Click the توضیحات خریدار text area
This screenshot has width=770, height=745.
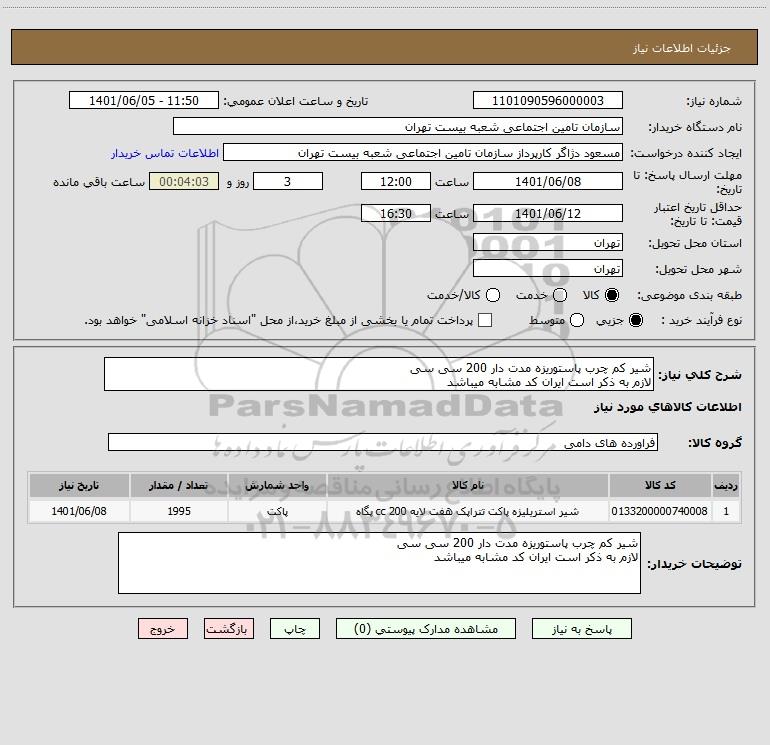(x=379, y=563)
